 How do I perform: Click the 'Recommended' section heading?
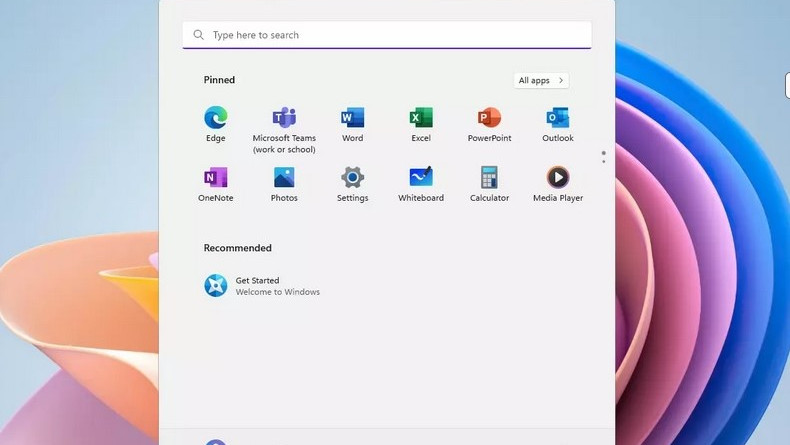[237, 248]
